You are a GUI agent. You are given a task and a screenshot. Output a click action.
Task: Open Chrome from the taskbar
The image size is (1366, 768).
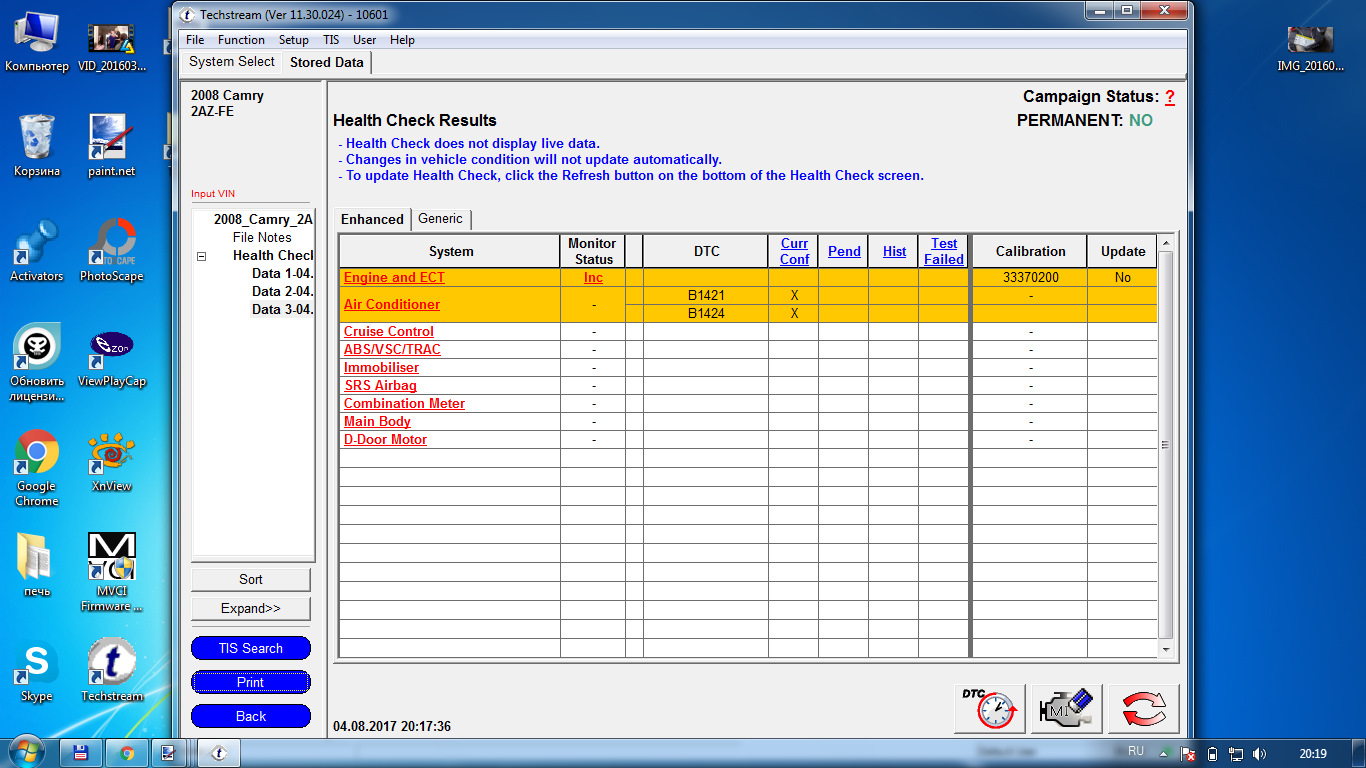tap(127, 753)
